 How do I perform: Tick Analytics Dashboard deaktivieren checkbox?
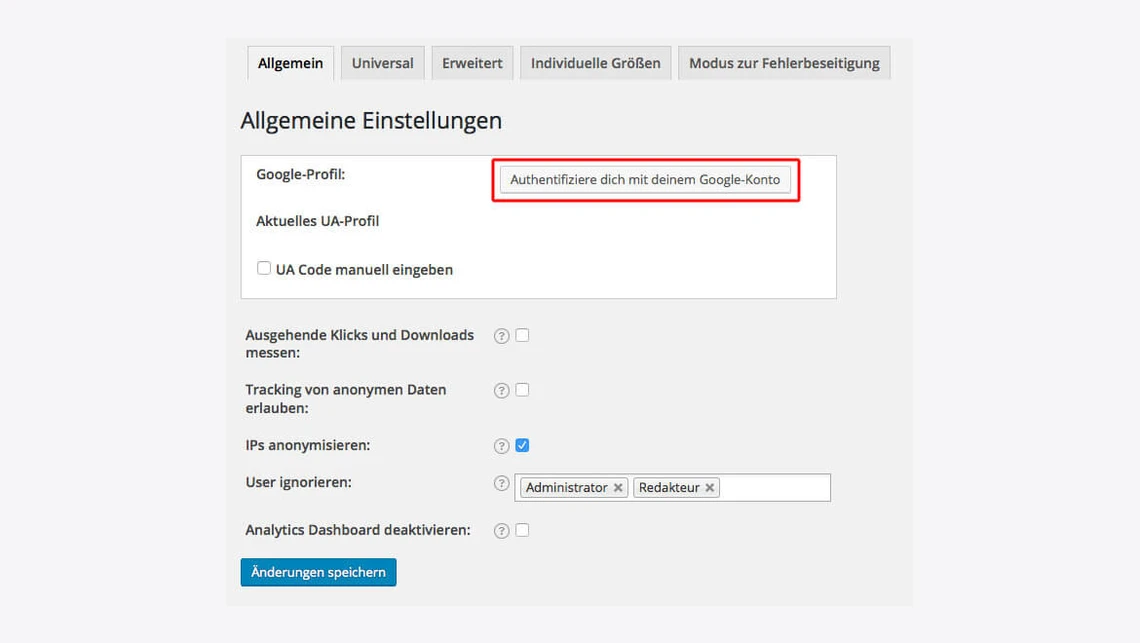(x=522, y=530)
